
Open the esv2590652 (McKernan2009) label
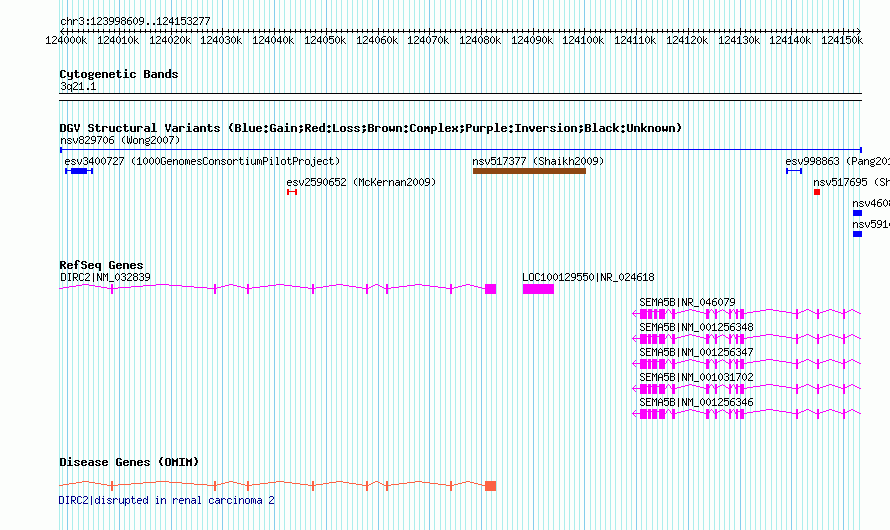pos(361,182)
